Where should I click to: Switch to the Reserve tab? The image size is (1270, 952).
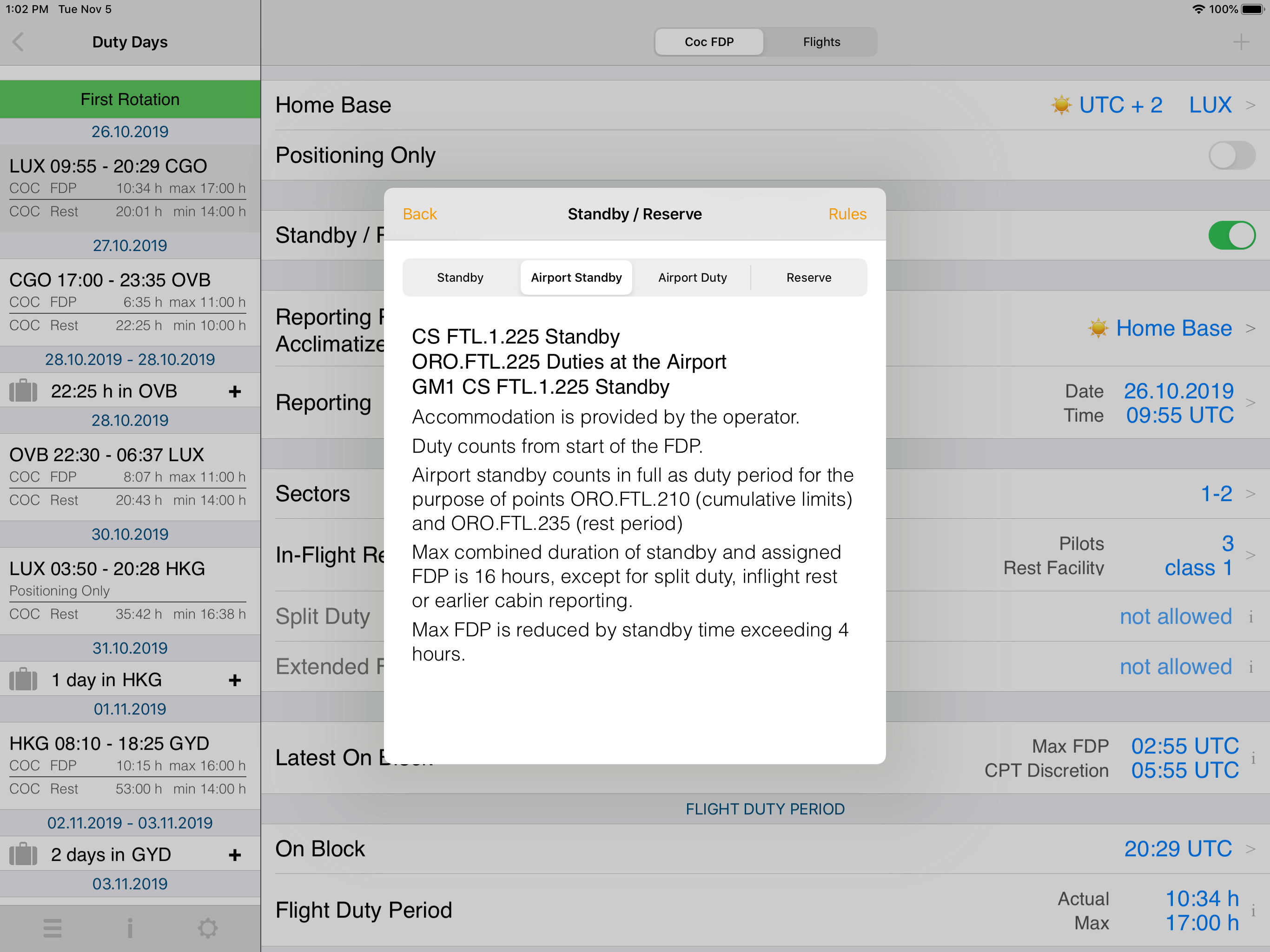click(808, 278)
